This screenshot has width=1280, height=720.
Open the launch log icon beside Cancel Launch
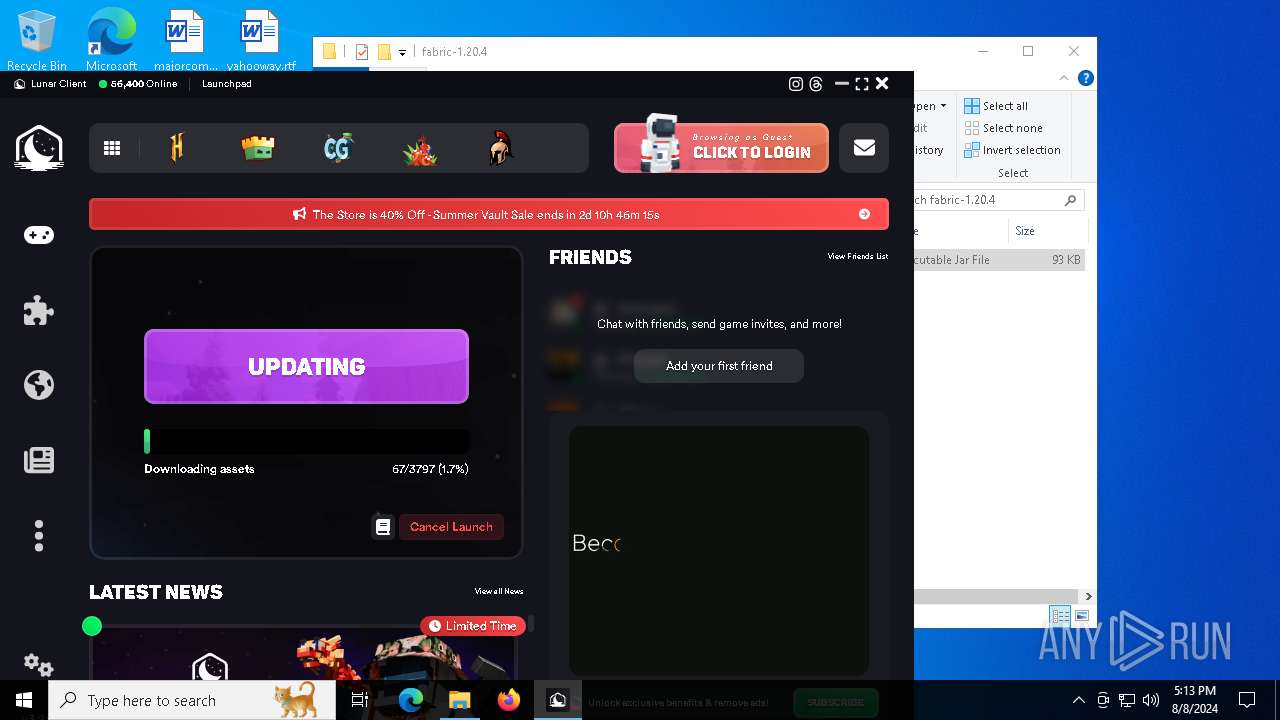(x=383, y=526)
